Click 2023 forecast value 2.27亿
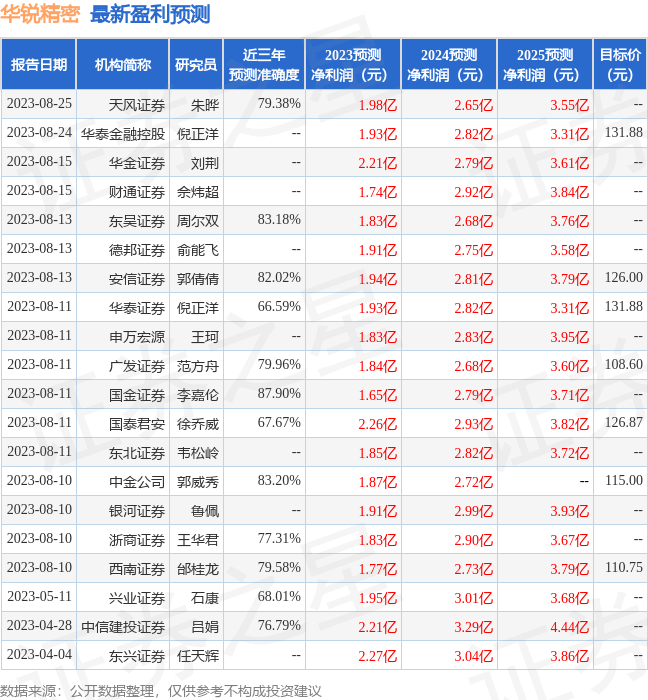This screenshot has height=700, width=648. pyautogui.click(x=378, y=656)
